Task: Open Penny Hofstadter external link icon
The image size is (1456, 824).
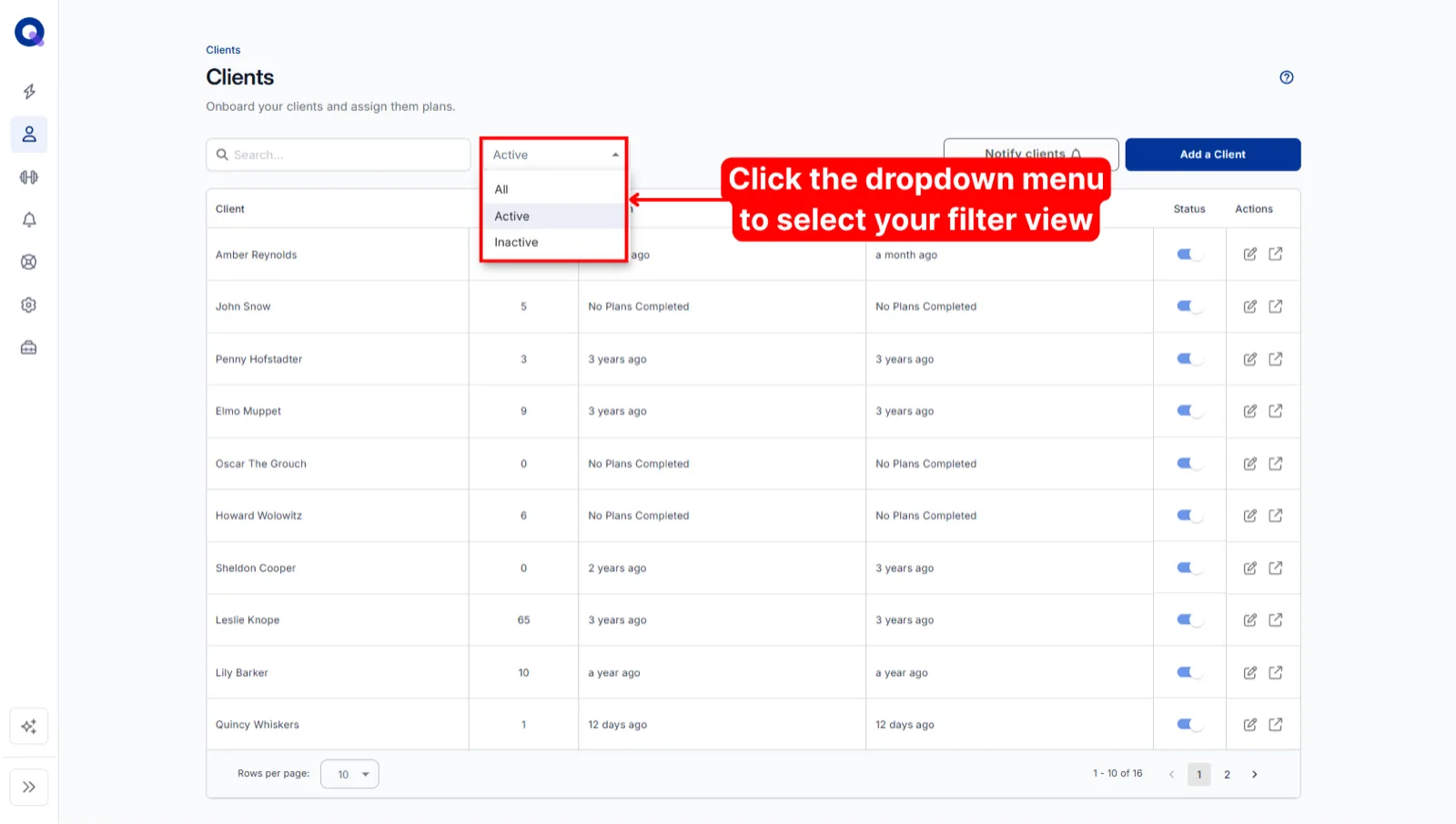Action: pyautogui.click(x=1276, y=359)
